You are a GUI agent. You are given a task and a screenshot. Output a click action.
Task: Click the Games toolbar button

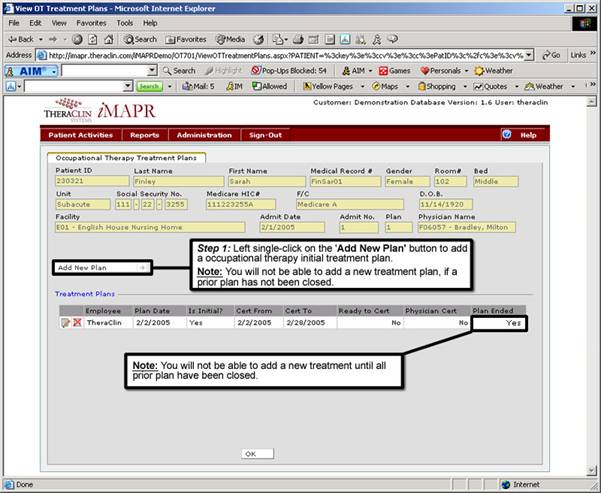click(395, 71)
